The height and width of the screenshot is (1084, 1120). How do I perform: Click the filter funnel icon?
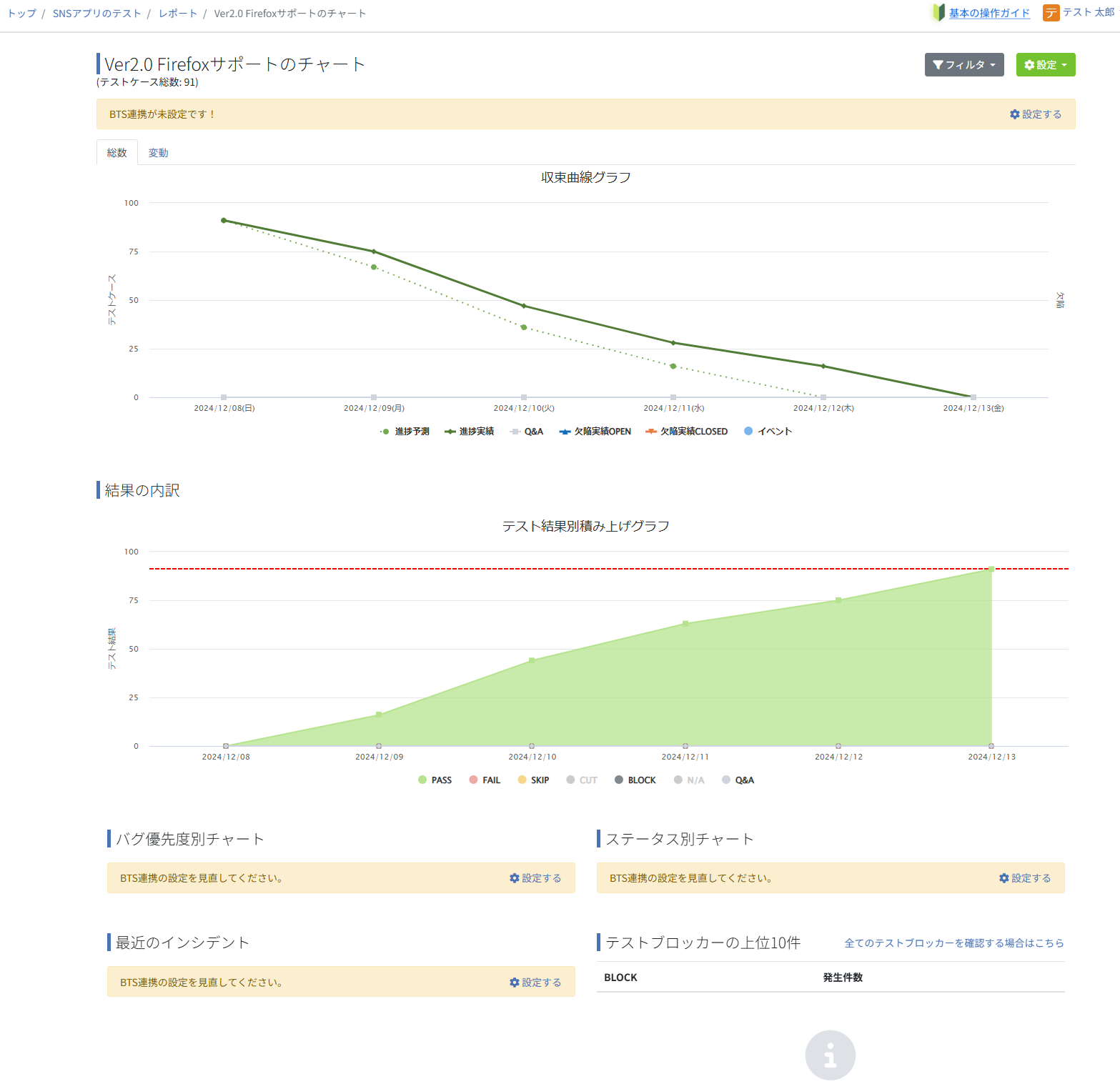(938, 65)
